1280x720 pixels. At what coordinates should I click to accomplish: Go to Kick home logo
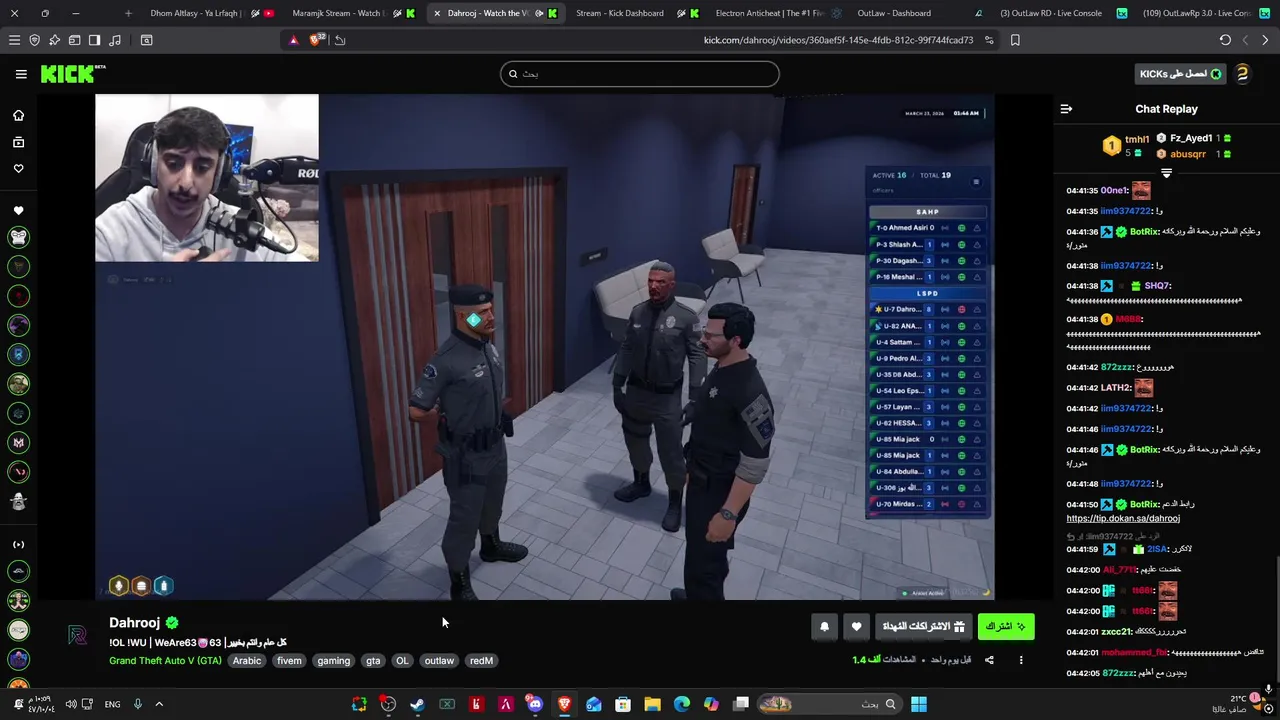click(x=72, y=74)
